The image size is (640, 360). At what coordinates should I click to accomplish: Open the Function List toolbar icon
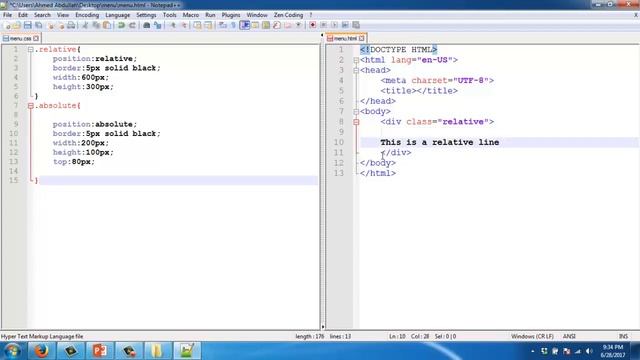click(x=277, y=25)
